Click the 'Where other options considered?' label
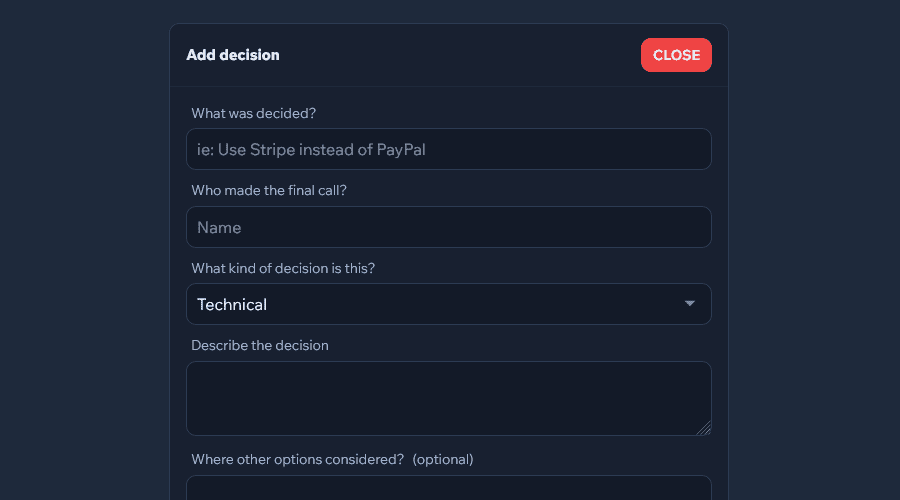 [297, 459]
